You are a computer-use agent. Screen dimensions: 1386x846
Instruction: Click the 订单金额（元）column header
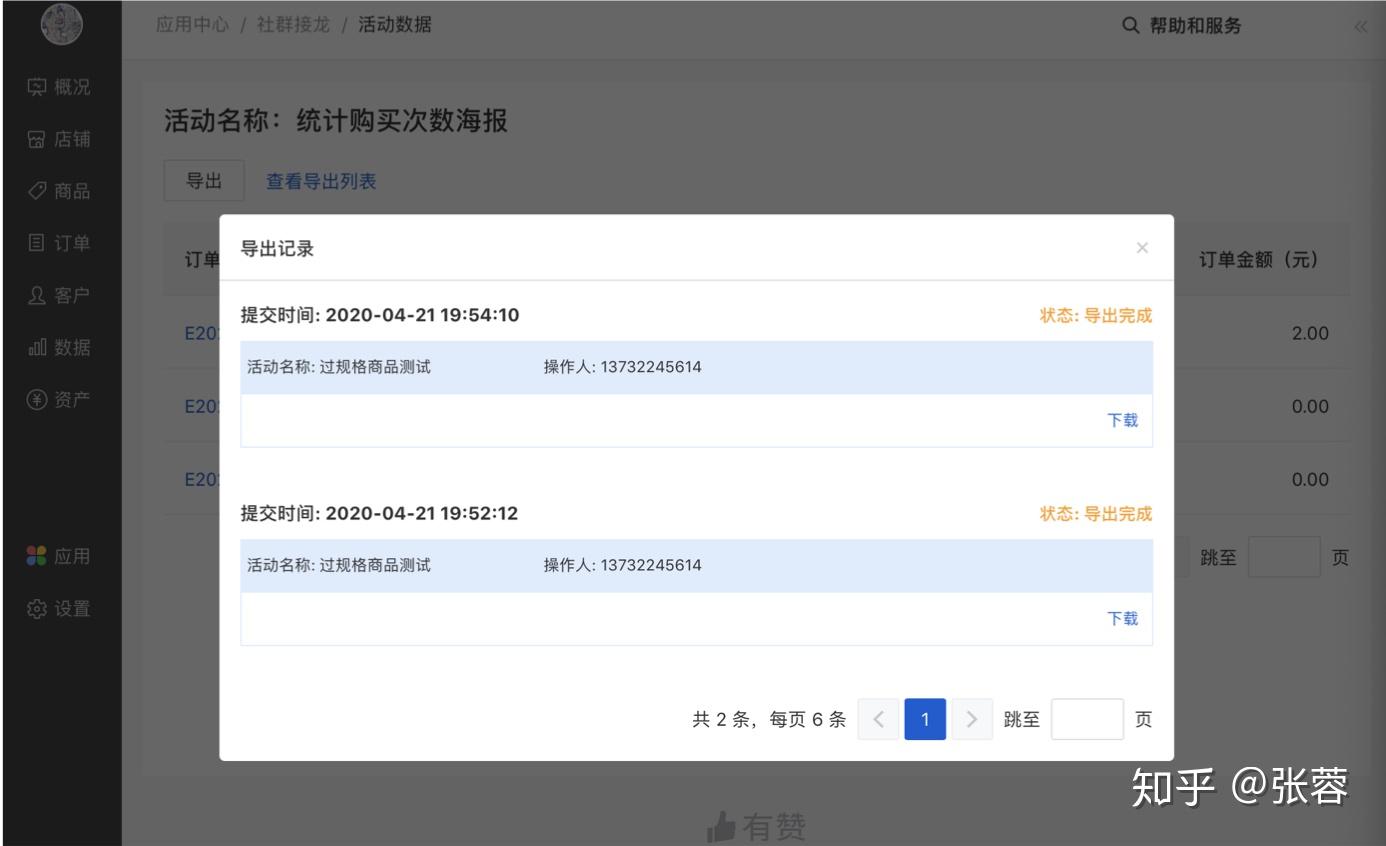(1258, 259)
